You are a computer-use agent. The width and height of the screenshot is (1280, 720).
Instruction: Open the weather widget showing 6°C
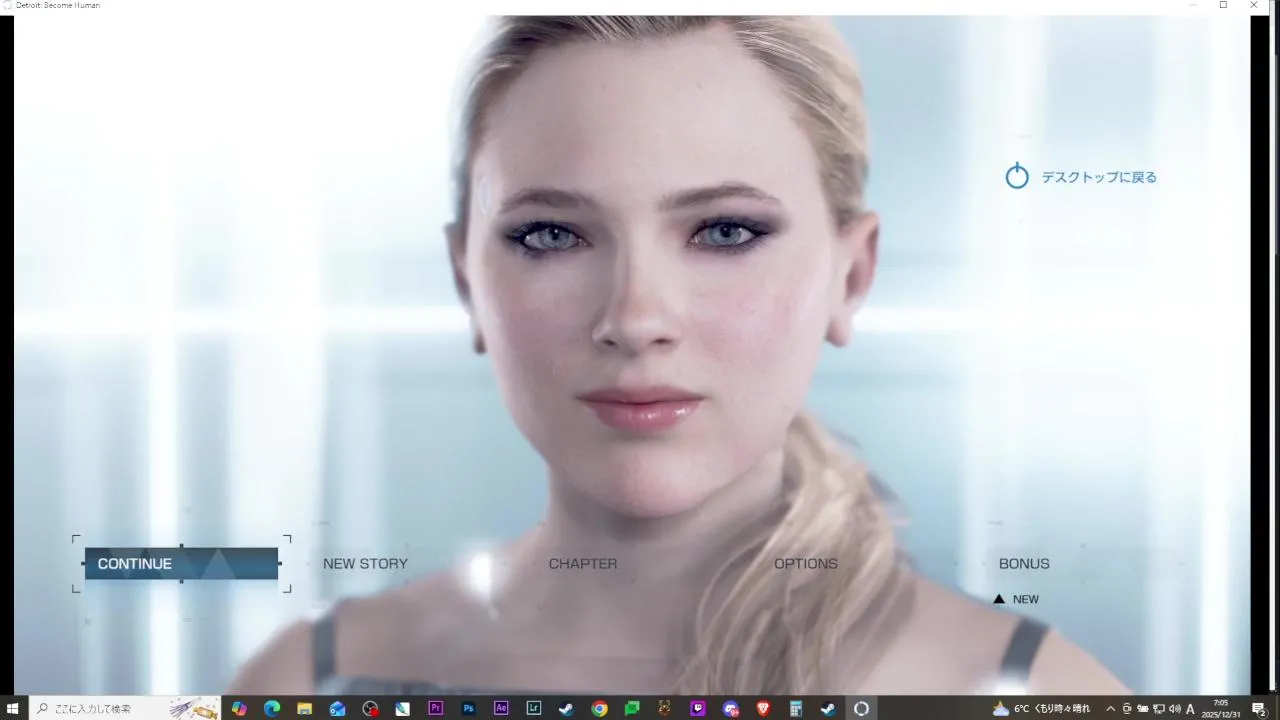(x=1041, y=709)
